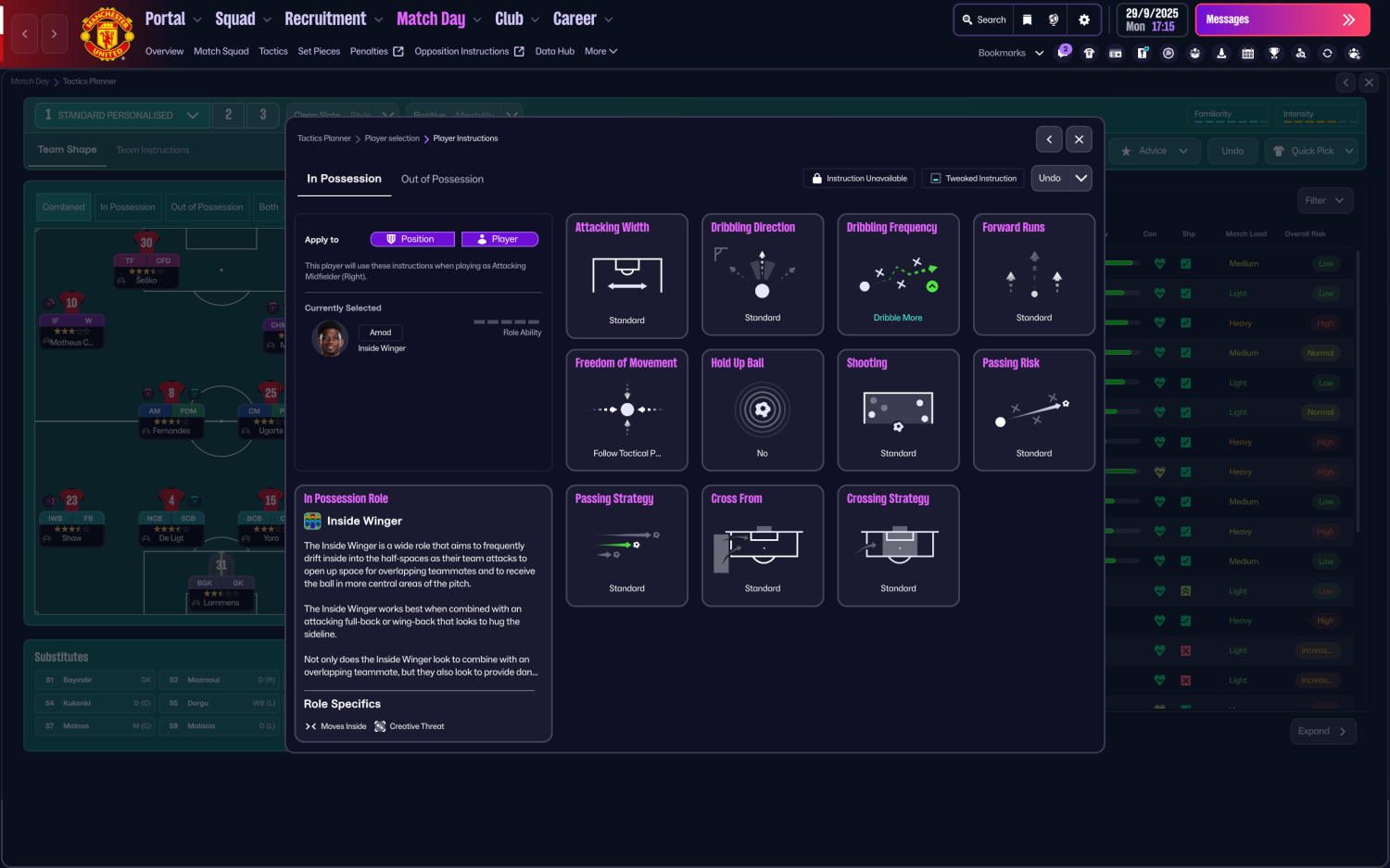
Task: Expand the Undo dropdown arrow
Action: coord(1081,178)
